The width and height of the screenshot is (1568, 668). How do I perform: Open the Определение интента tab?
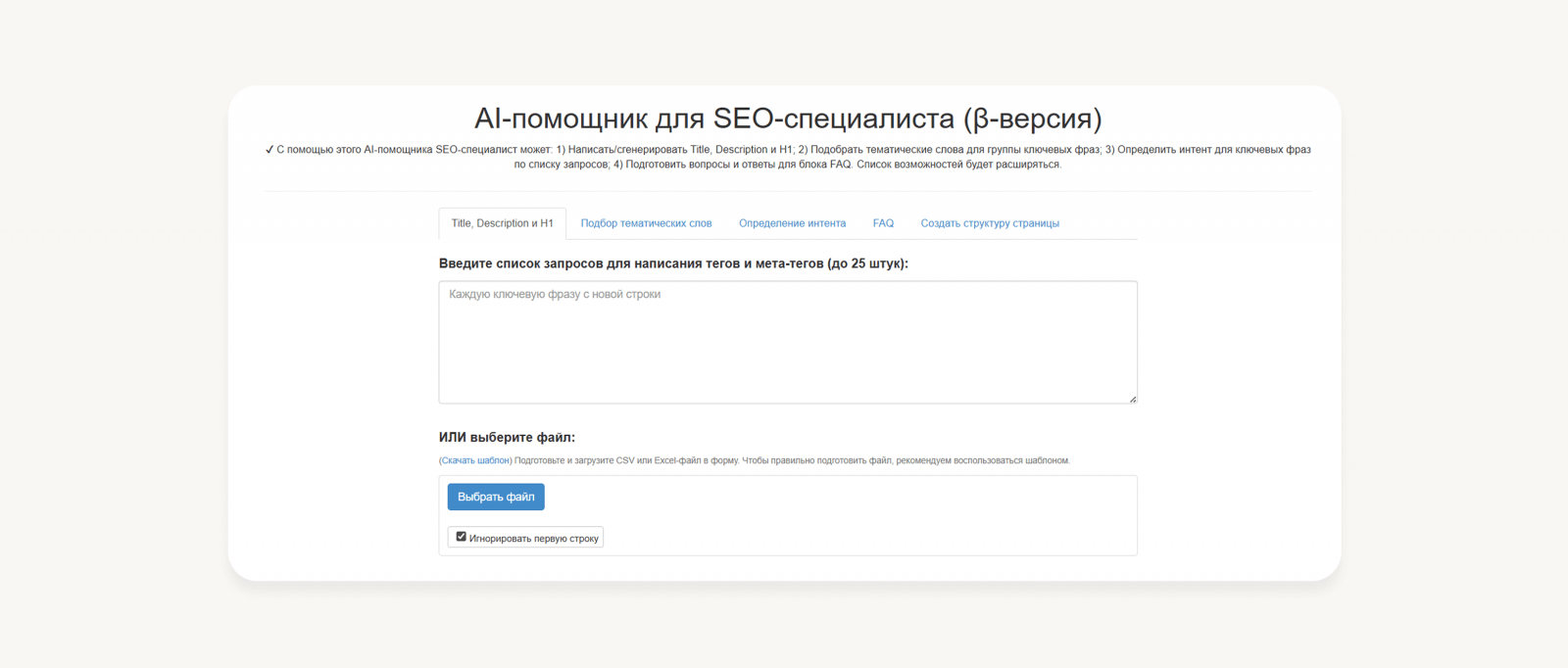792,223
